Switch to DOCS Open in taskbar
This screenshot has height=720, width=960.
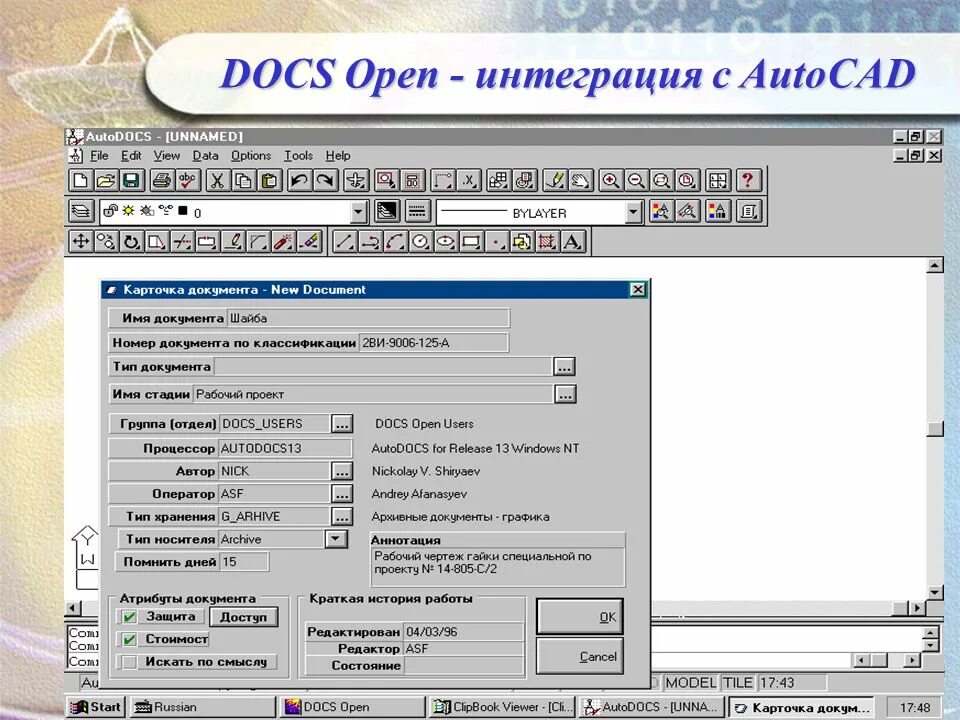click(x=353, y=707)
